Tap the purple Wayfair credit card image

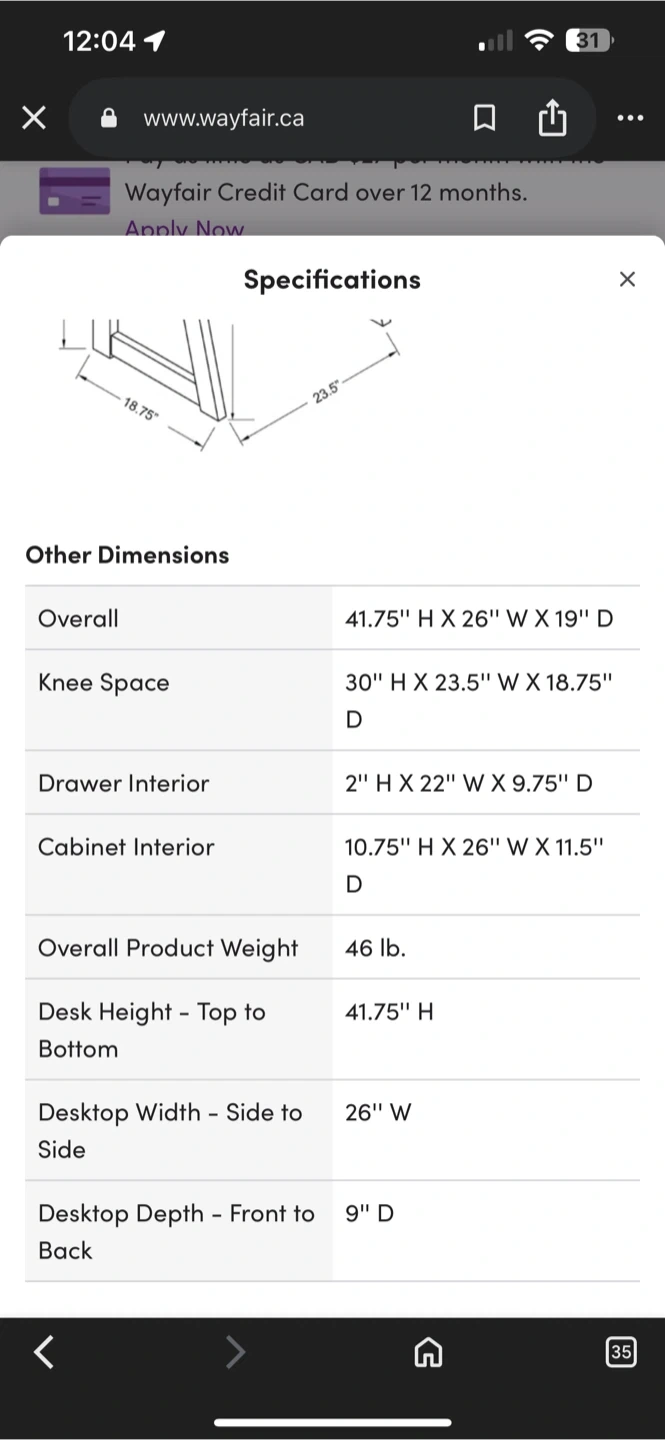click(74, 191)
